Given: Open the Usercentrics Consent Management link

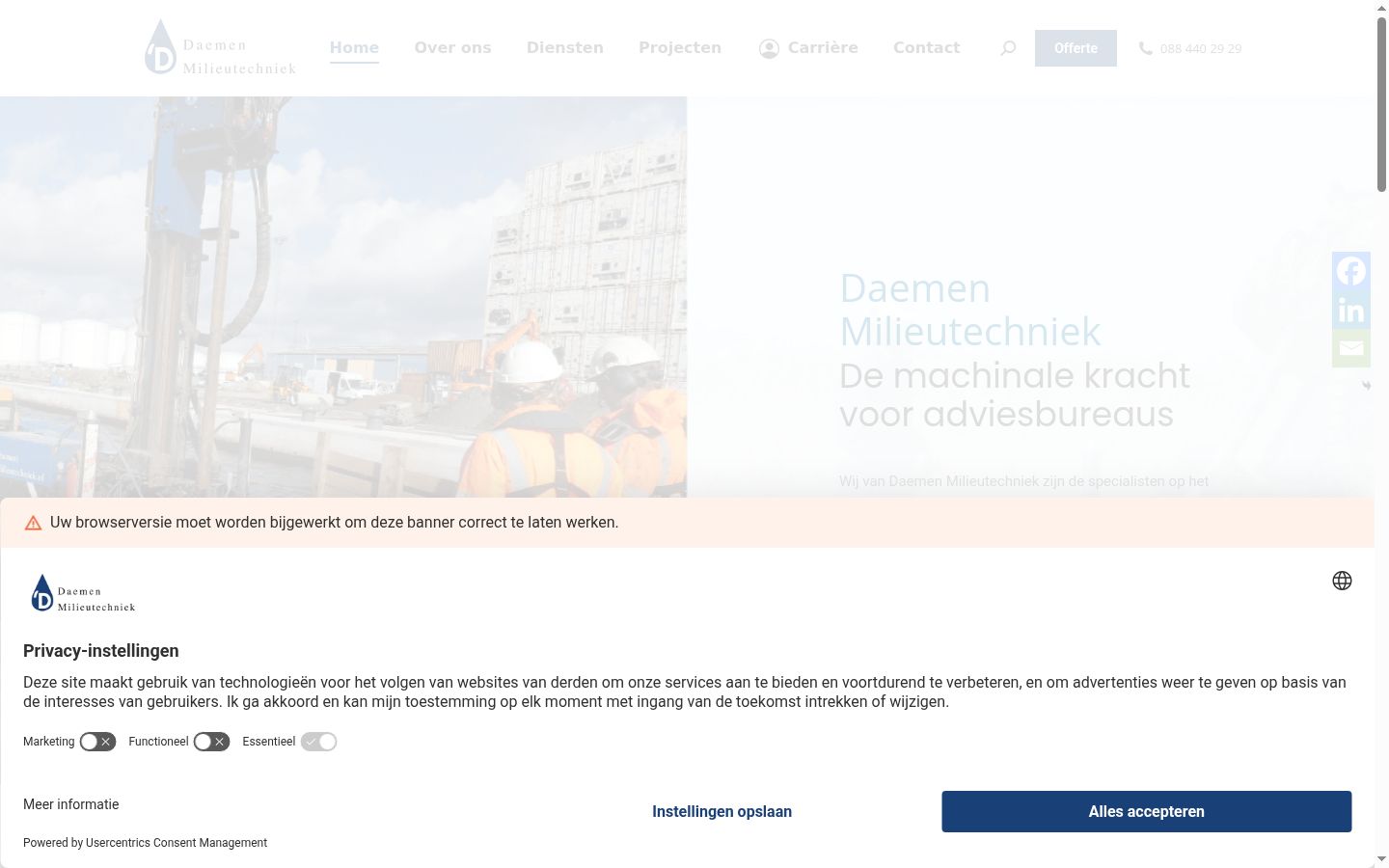Looking at the screenshot, I should 177,843.
